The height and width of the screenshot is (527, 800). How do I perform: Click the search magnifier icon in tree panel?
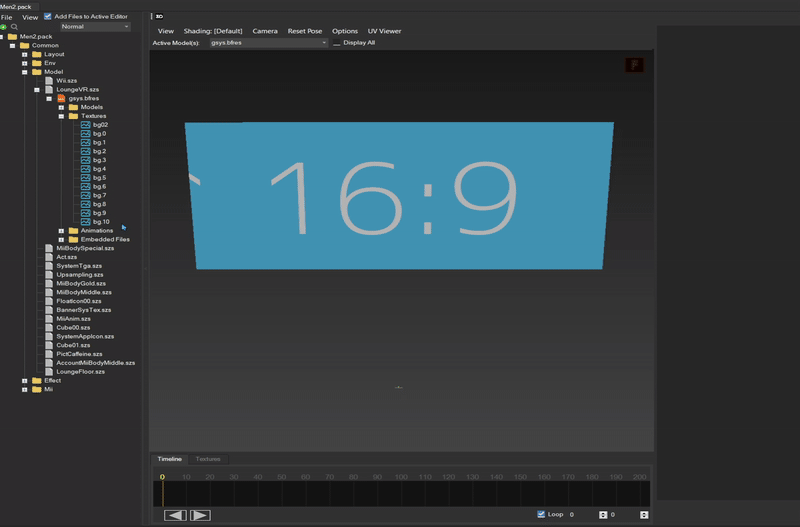(x=14, y=27)
